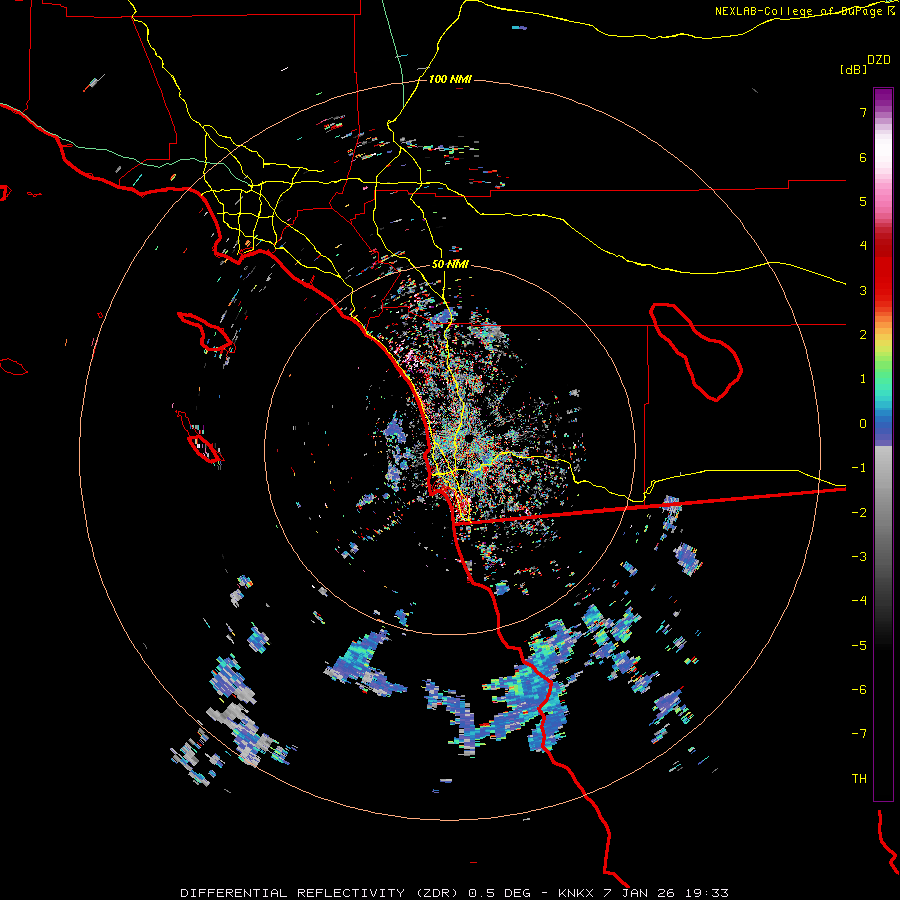
Task: Click the '[dB]' units label
Action: [853, 69]
